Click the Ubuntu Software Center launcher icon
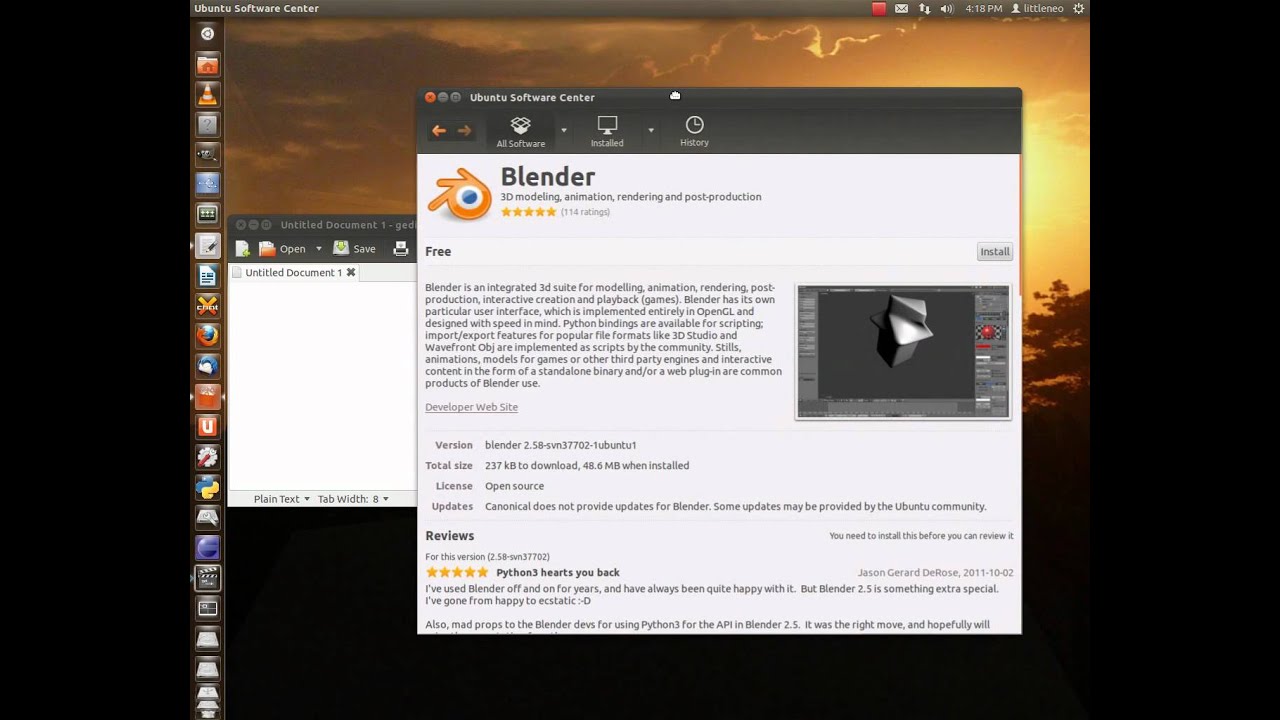The width and height of the screenshot is (1280, 720). pos(207,396)
